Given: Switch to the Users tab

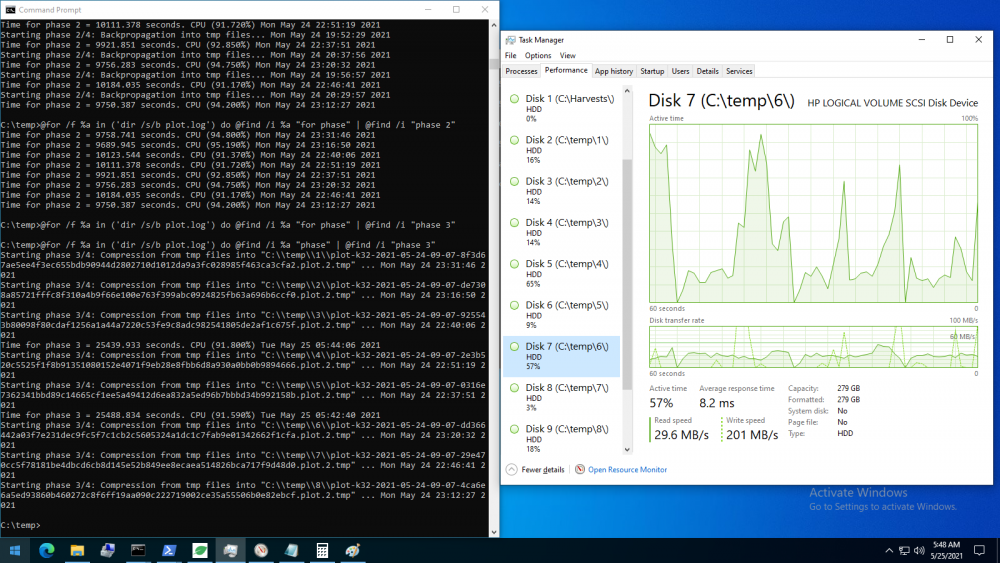Looking at the screenshot, I should tap(680, 71).
